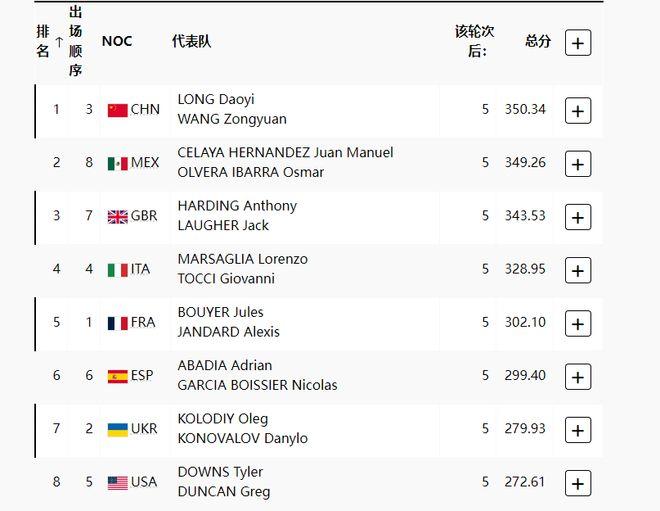This screenshot has height=511, width=660.
Task: Expand China team row details
Action: click(577, 110)
